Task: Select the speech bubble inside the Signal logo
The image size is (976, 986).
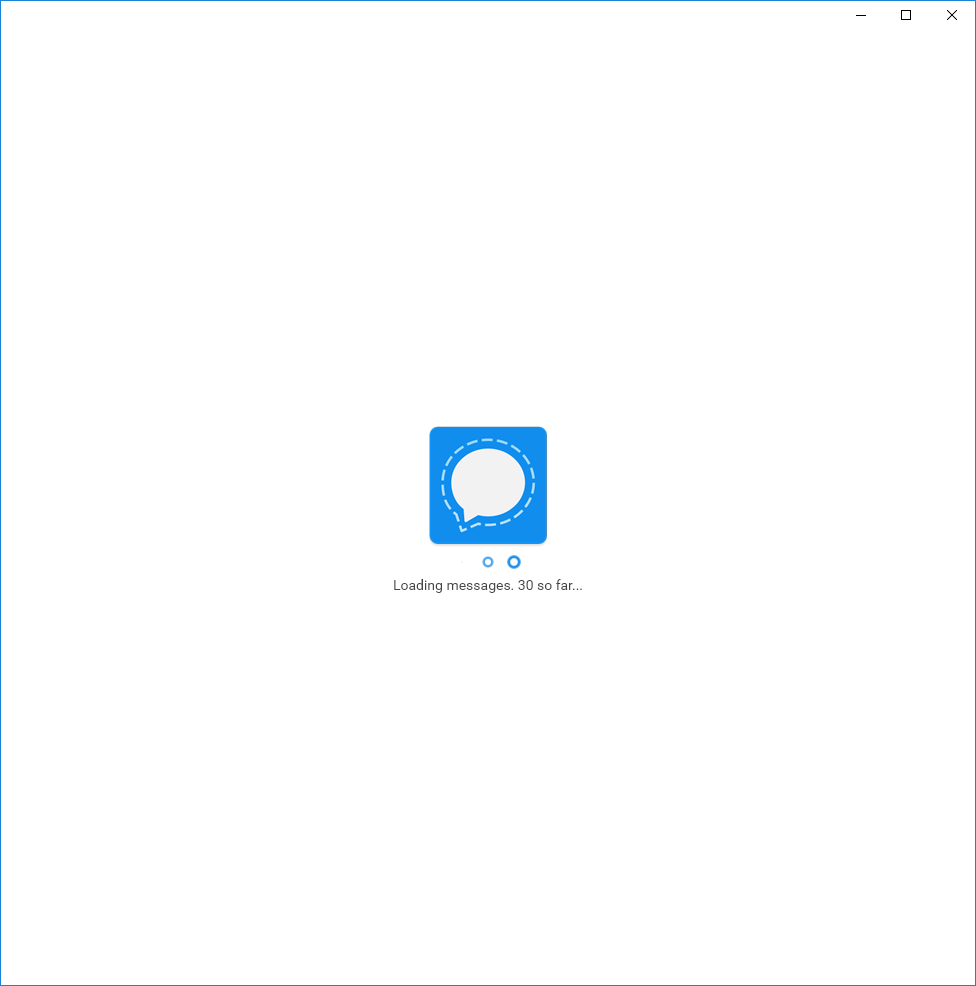Action: point(487,483)
